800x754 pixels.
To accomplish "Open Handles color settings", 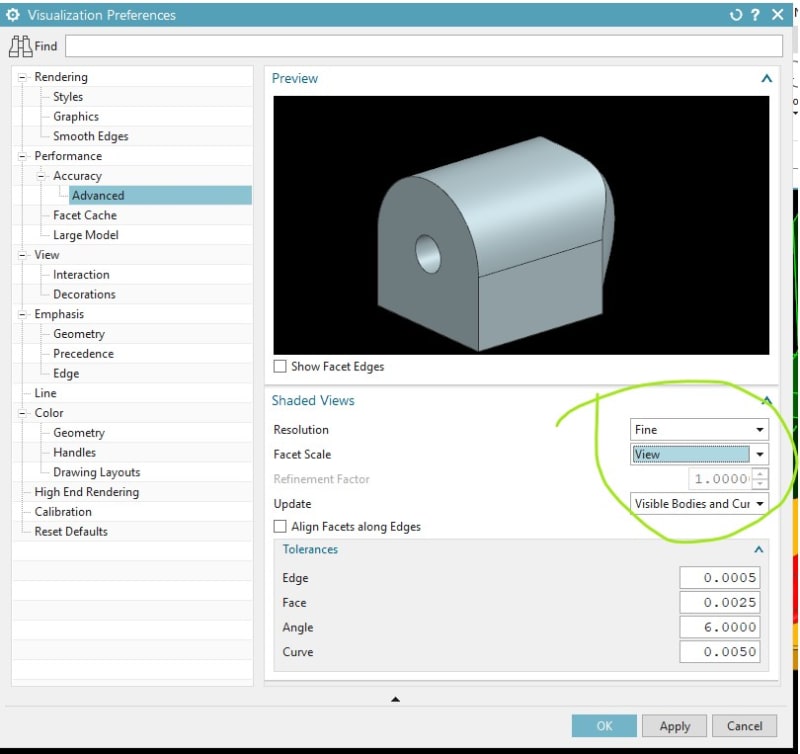I will pyautogui.click(x=74, y=453).
